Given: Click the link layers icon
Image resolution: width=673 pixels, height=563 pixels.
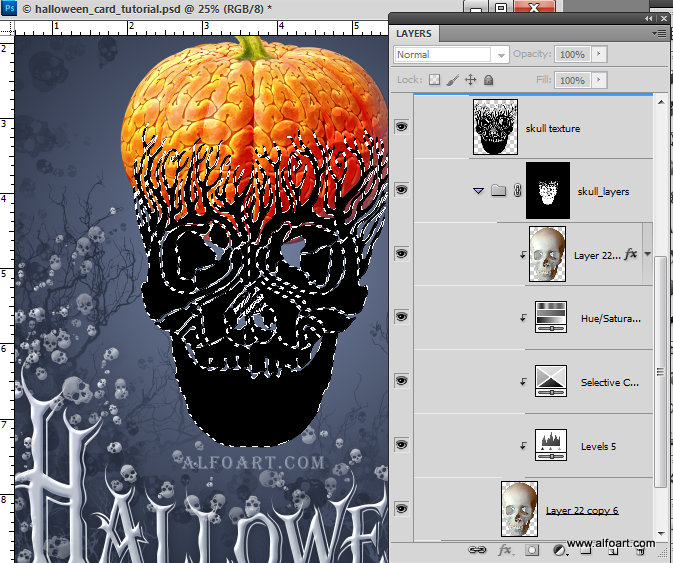Looking at the screenshot, I should (x=478, y=550).
